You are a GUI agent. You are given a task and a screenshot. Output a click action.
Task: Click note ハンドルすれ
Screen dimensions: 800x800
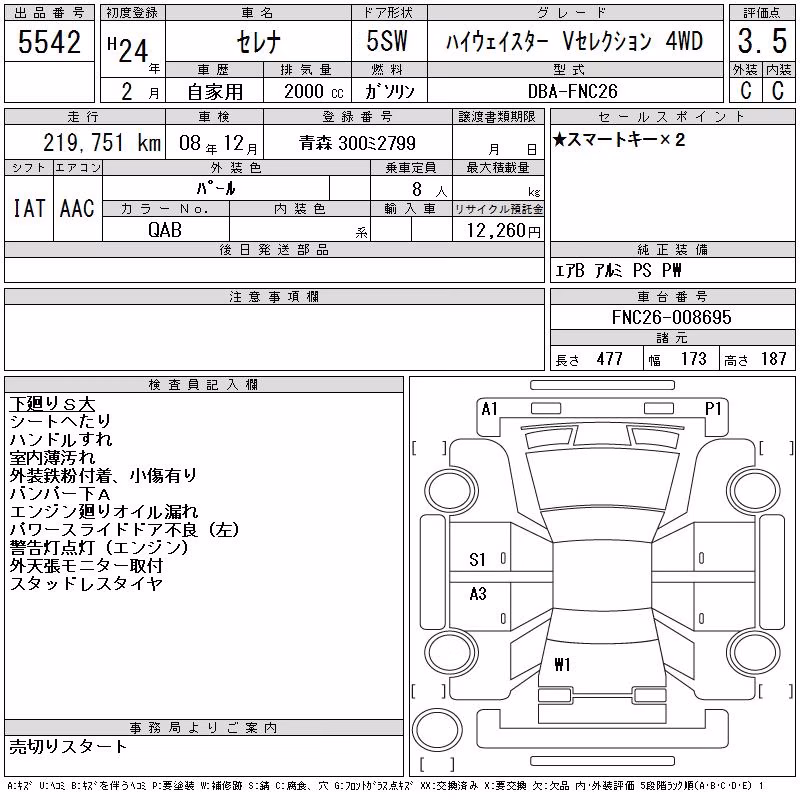(60, 439)
